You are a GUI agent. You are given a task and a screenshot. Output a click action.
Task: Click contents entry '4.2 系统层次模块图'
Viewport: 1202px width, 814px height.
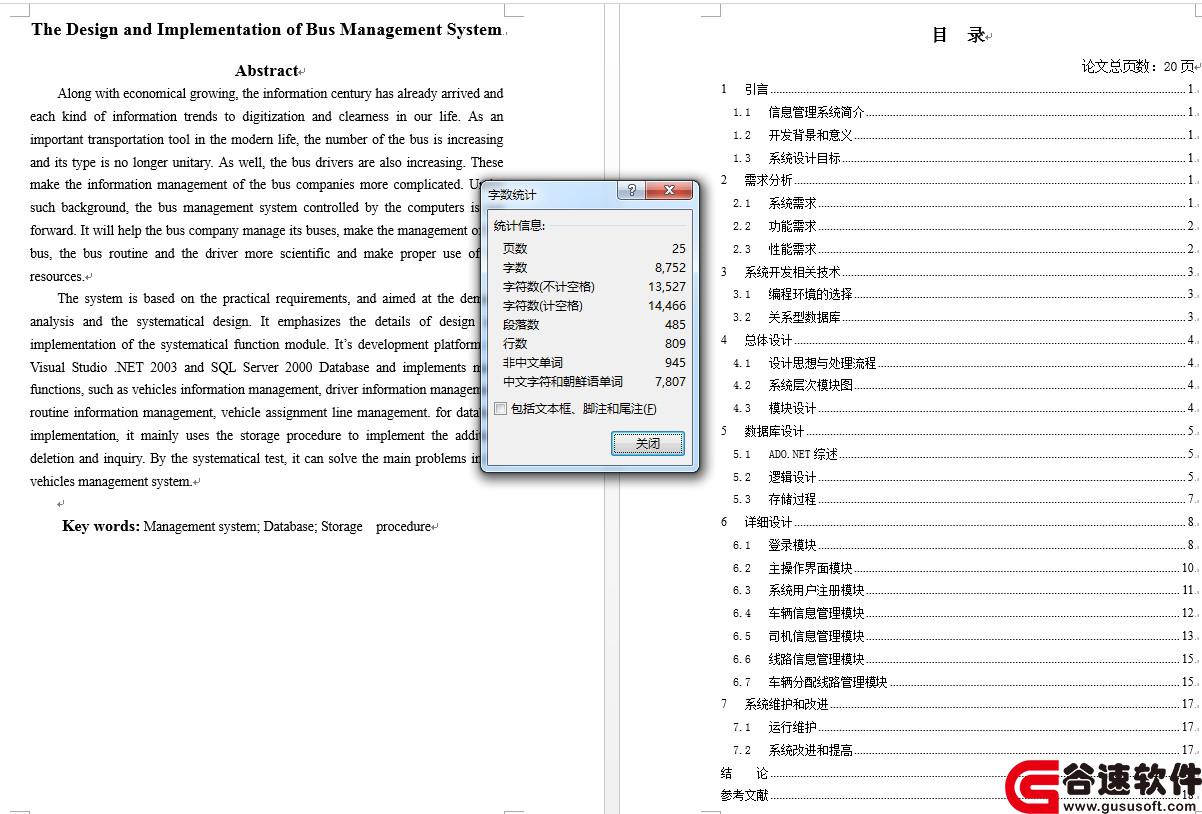[964, 386]
